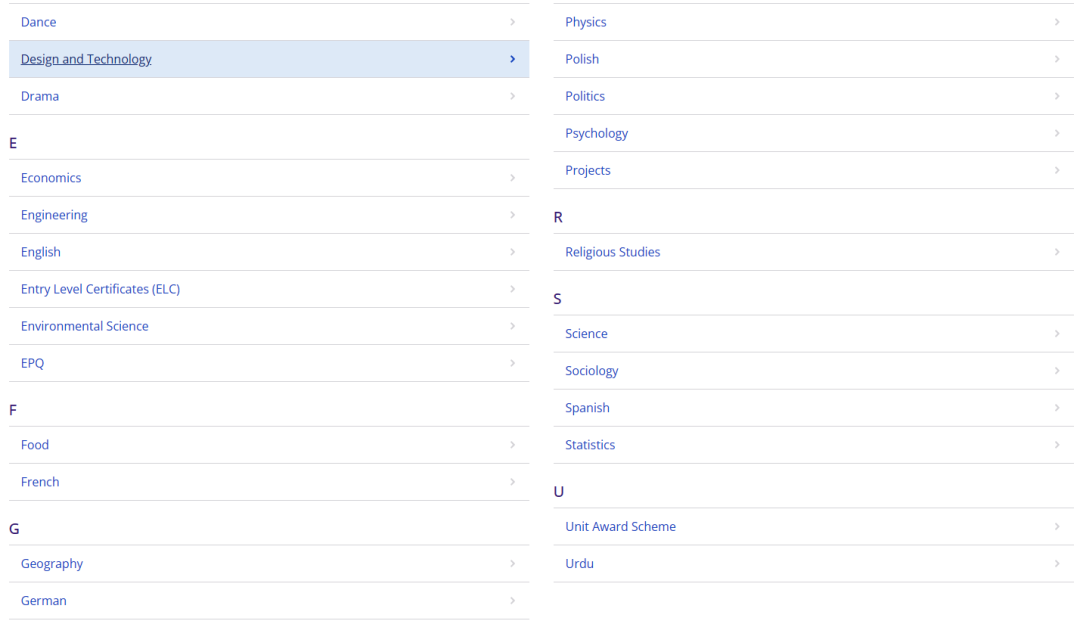Choose Unit Award Scheme
1080x621 pixels.
tap(621, 526)
